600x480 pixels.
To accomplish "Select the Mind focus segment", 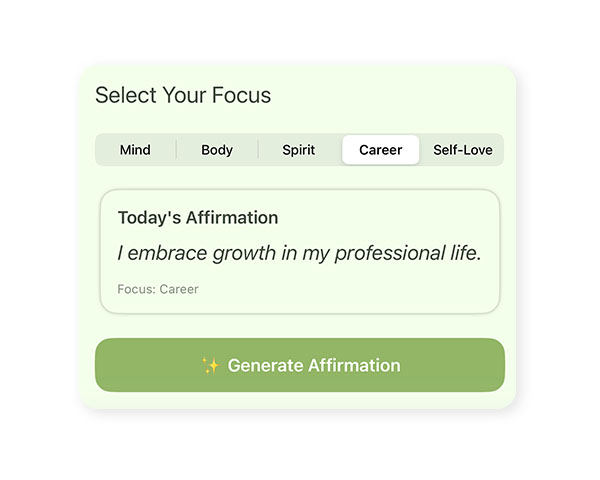I will (135, 150).
